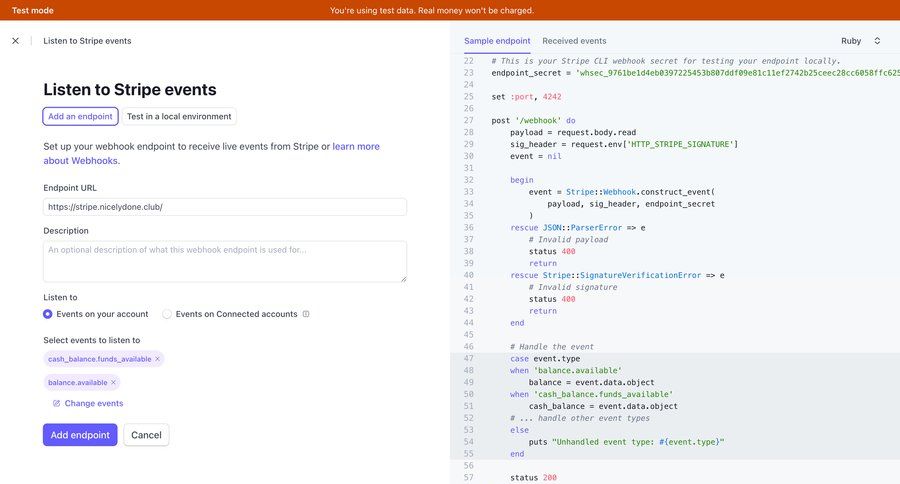
Task: Click the Cancel button
Action: pos(146,435)
